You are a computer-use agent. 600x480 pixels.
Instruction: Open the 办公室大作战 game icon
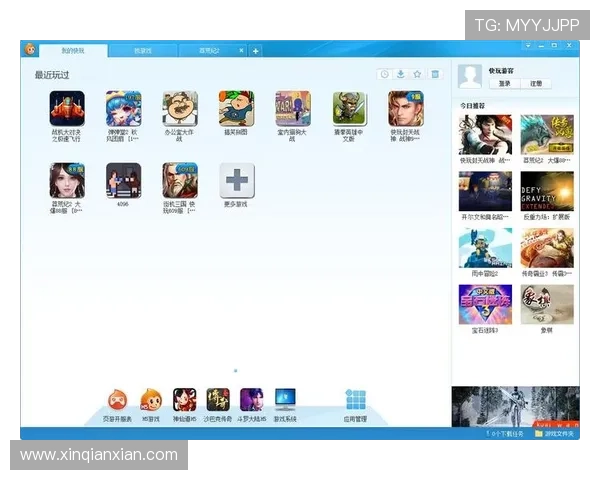point(180,108)
